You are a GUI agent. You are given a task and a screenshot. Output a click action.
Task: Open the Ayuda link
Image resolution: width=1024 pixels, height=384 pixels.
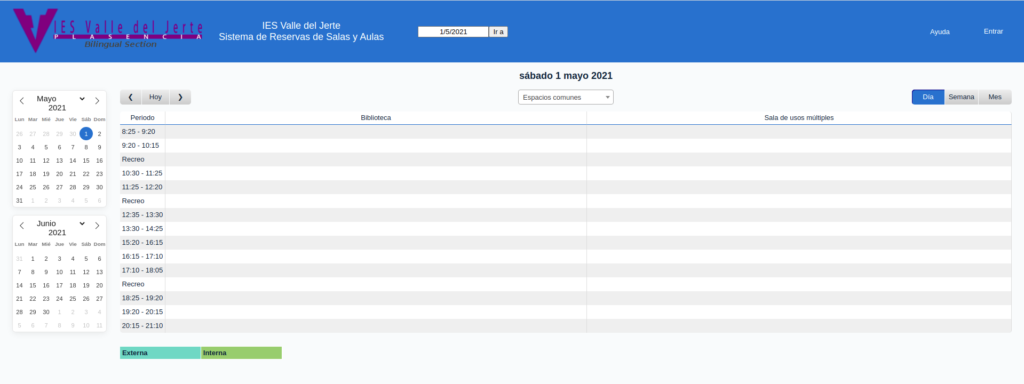pyautogui.click(x=940, y=31)
